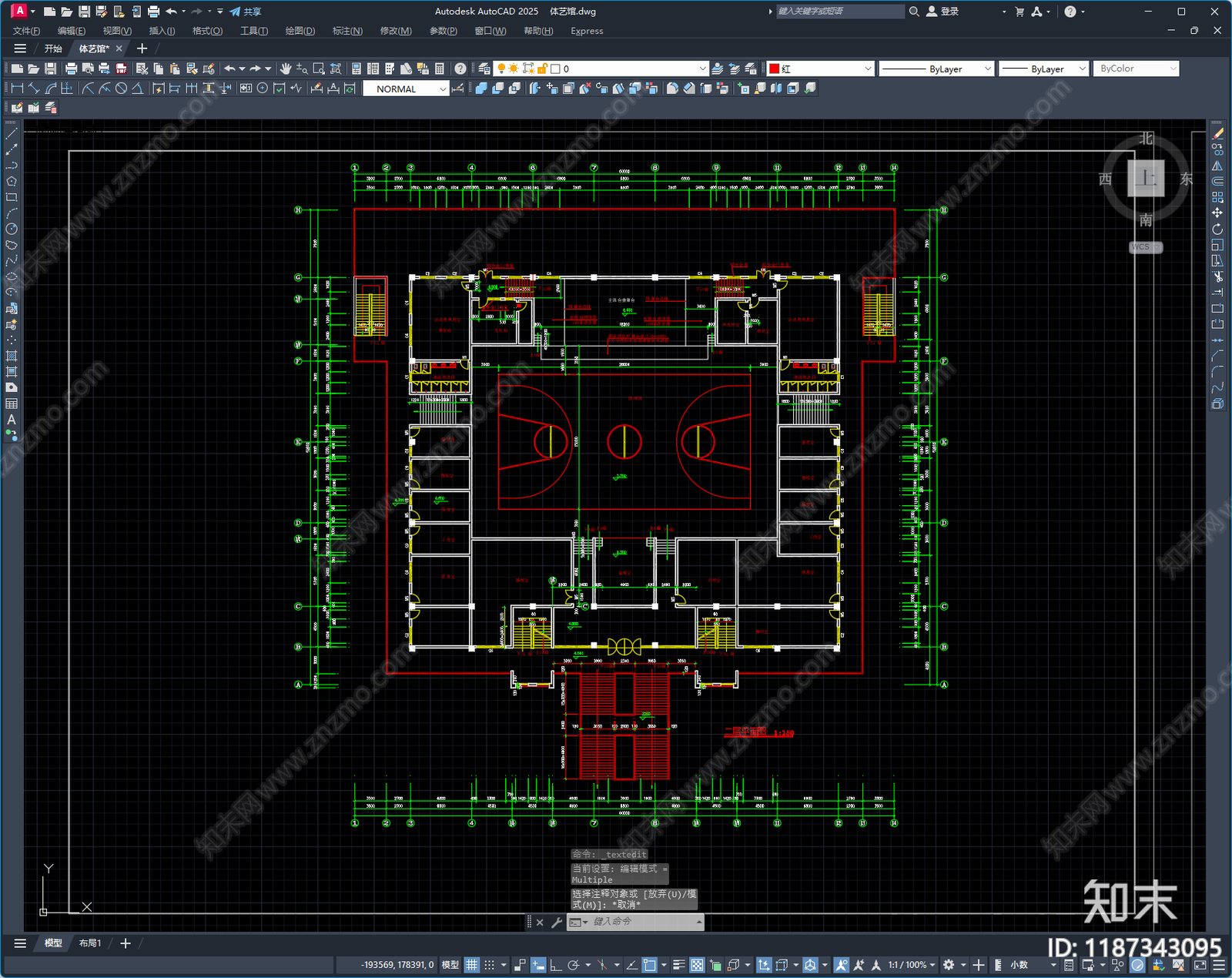1232x978 pixels.
Task: Toggle lineweight display in the status bar
Action: coord(679,965)
